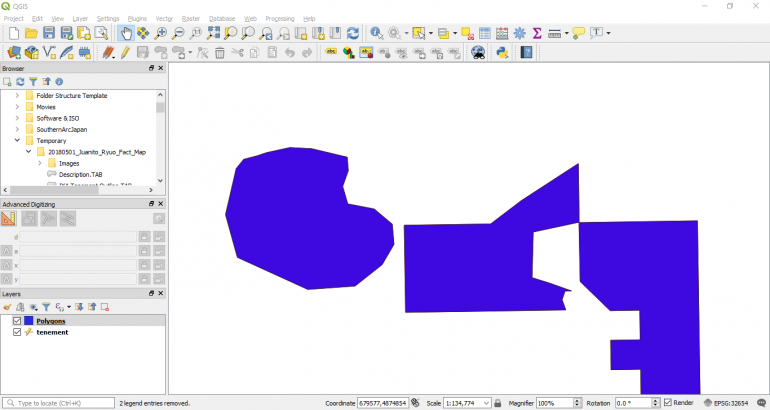Click the map tips speech bubble icon
Screen dimensions: 770x410
tap(579, 33)
